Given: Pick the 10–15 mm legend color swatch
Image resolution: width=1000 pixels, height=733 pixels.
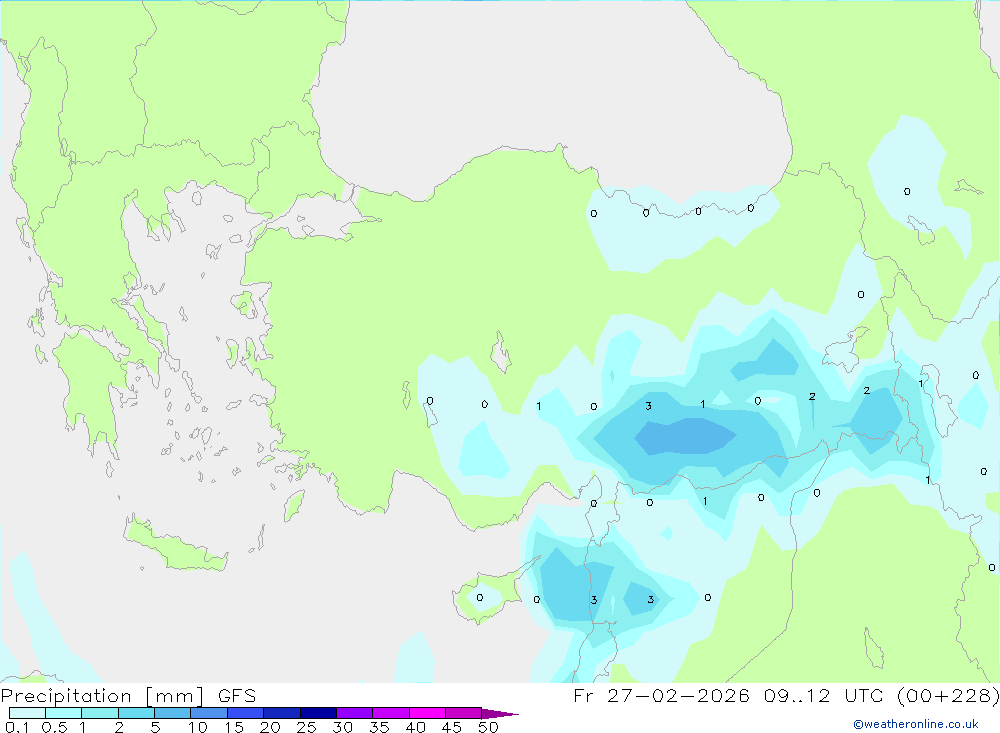Looking at the screenshot, I should pyautogui.click(x=209, y=713).
